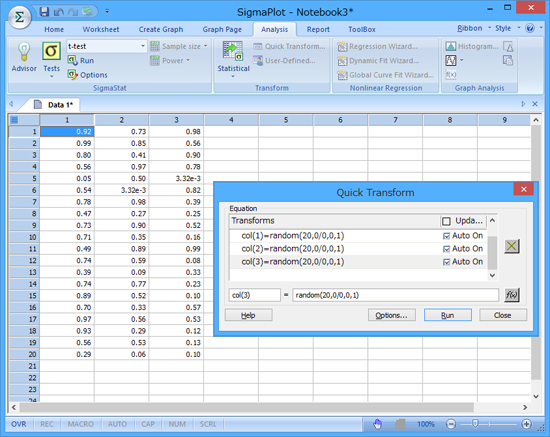Click the zoom out minus button
This screenshot has width=550, height=437.
[451, 424]
